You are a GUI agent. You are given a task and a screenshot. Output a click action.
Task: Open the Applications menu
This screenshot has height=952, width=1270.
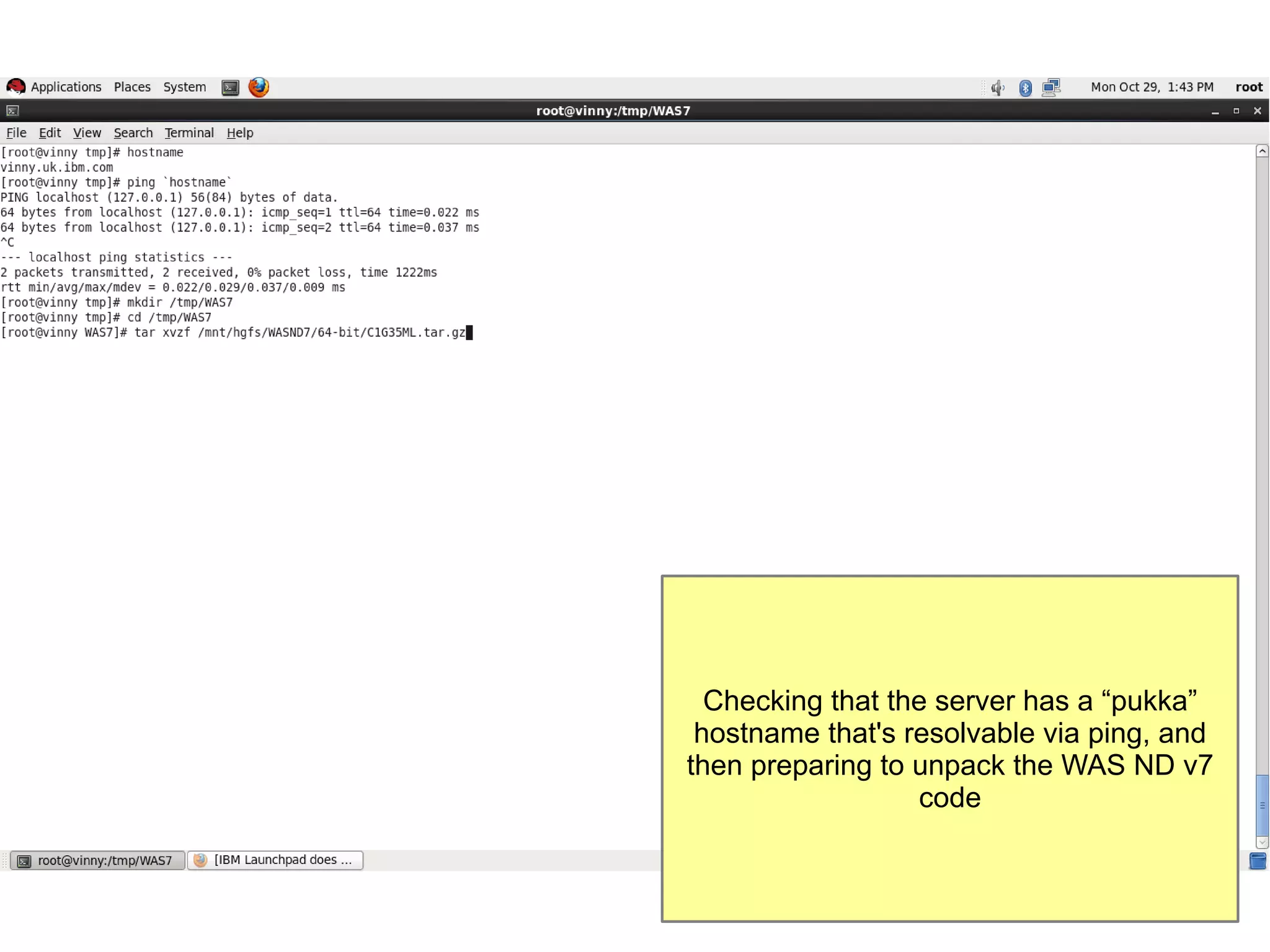[x=66, y=87]
